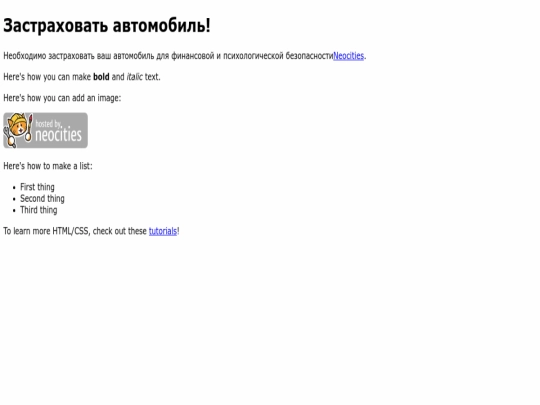Select the 'Second thing' list item
The image size is (540, 405).
[42, 199]
